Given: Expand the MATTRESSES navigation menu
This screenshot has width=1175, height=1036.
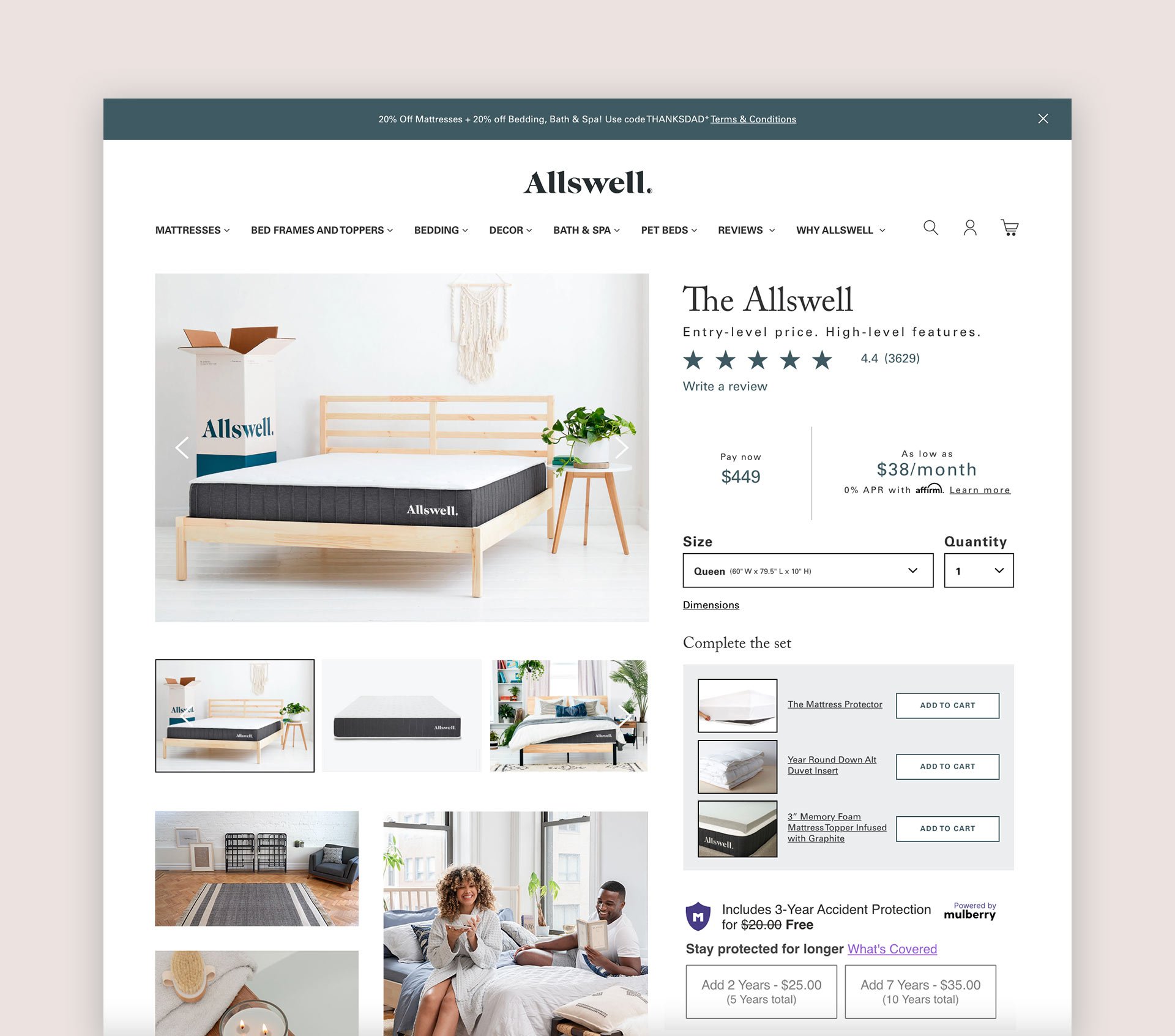Looking at the screenshot, I should (192, 231).
